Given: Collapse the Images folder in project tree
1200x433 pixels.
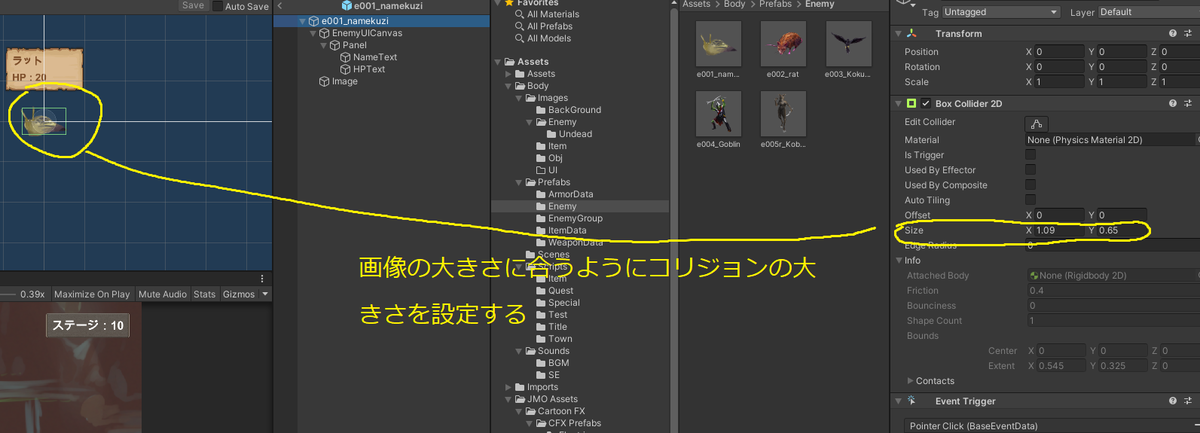Looking at the screenshot, I should pos(519,98).
